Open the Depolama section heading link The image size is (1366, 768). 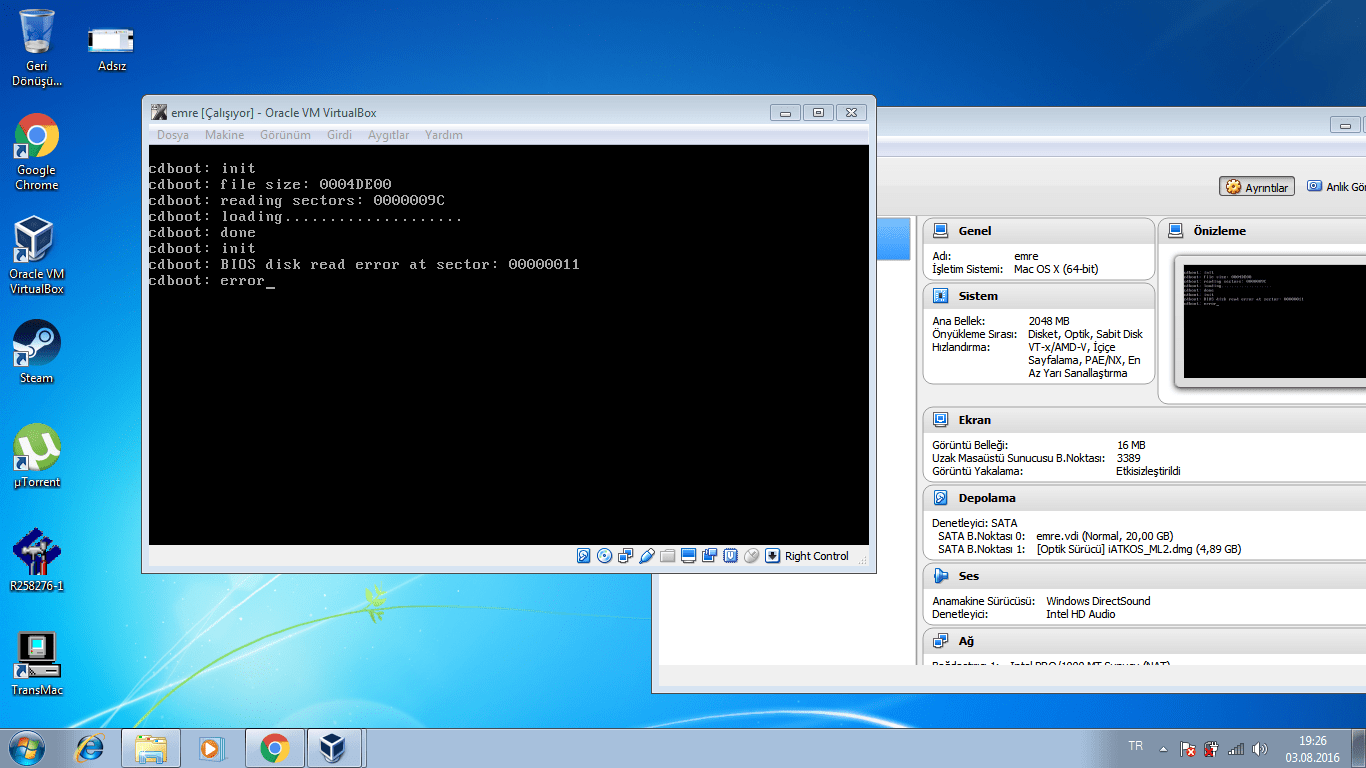click(x=987, y=498)
